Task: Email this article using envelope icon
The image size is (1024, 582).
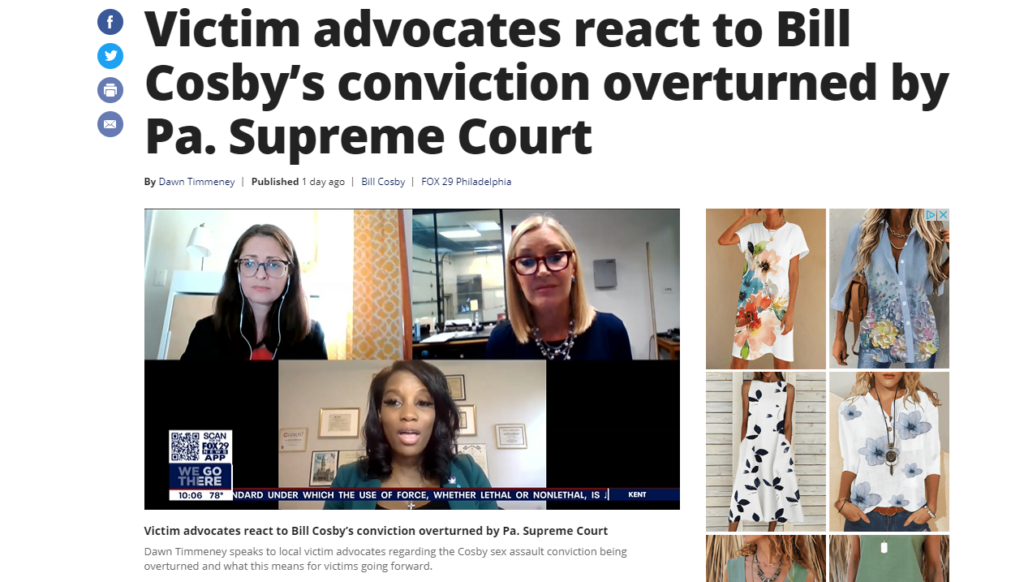Action: [x=110, y=123]
